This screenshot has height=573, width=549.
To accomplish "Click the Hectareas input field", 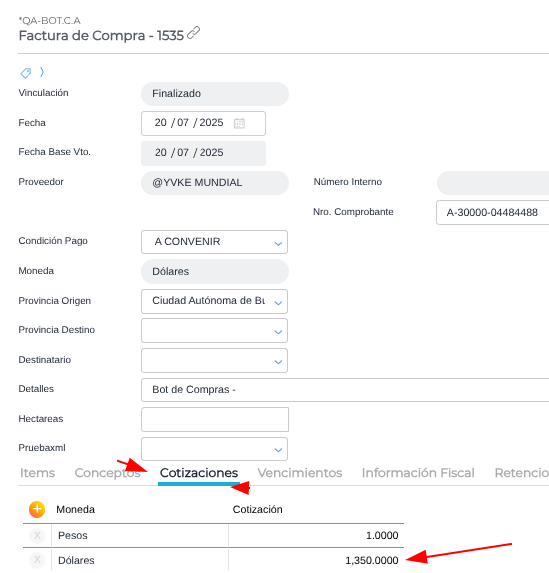I will click(215, 420).
